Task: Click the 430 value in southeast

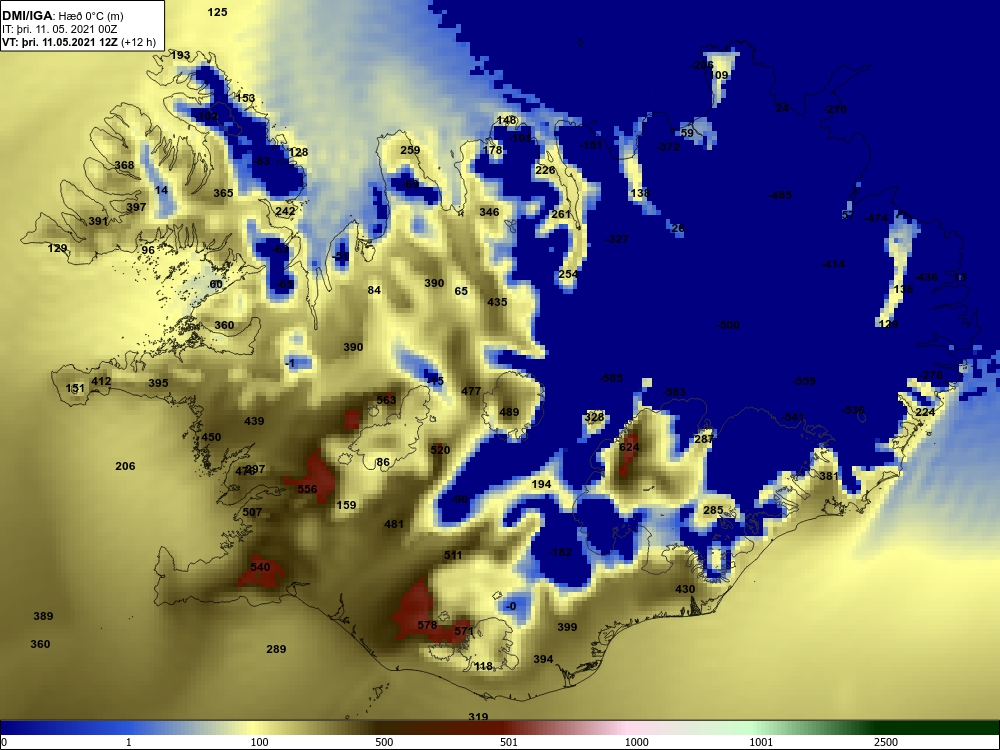Action: [x=685, y=589]
